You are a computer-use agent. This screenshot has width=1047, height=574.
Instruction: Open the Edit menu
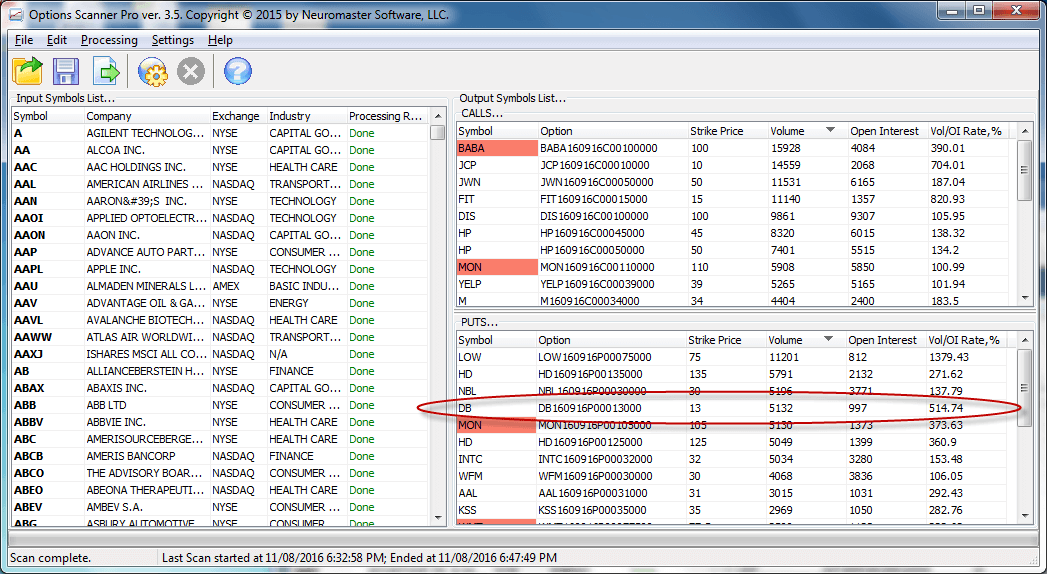click(x=57, y=40)
